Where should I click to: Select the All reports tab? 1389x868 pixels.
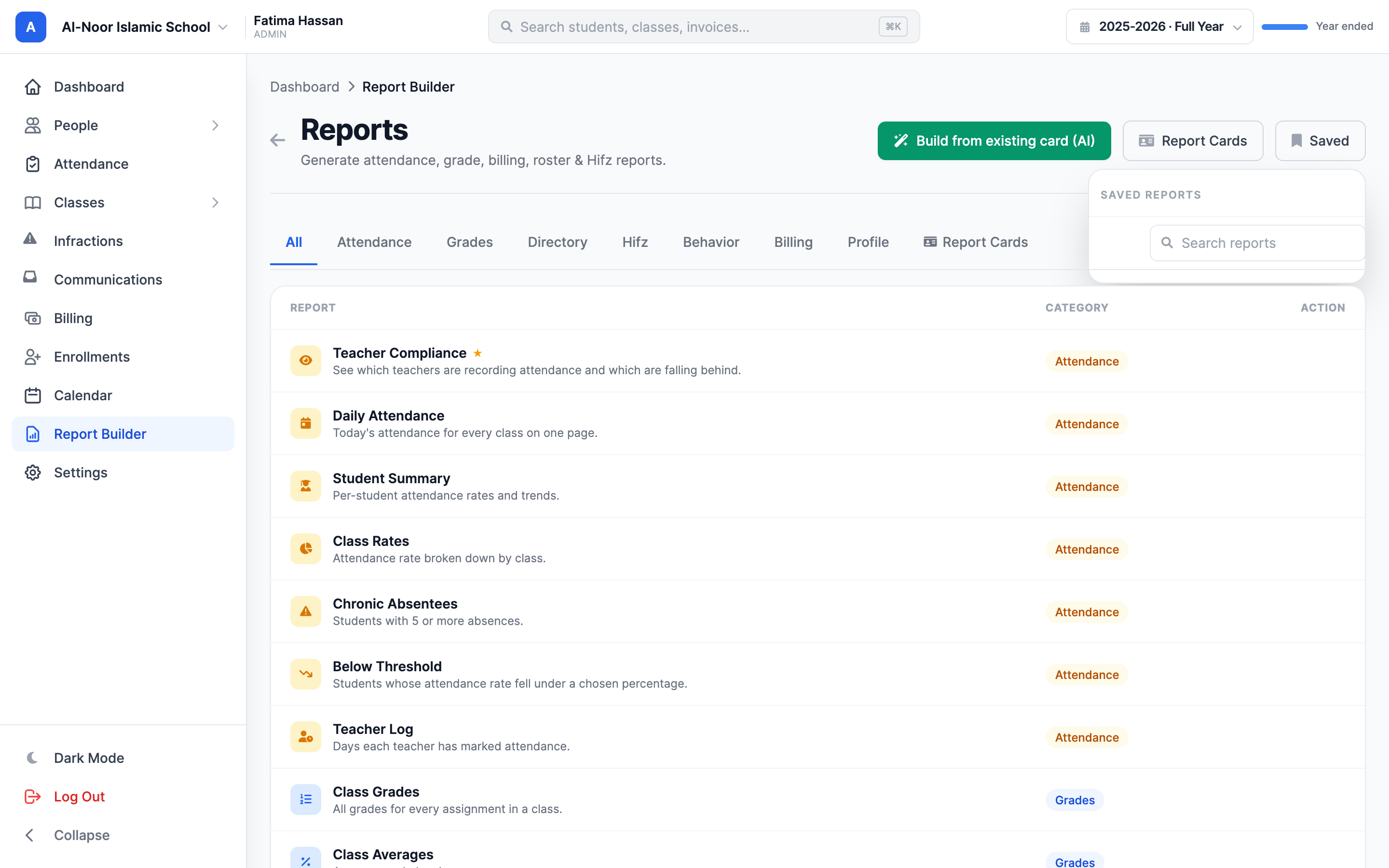294,242
